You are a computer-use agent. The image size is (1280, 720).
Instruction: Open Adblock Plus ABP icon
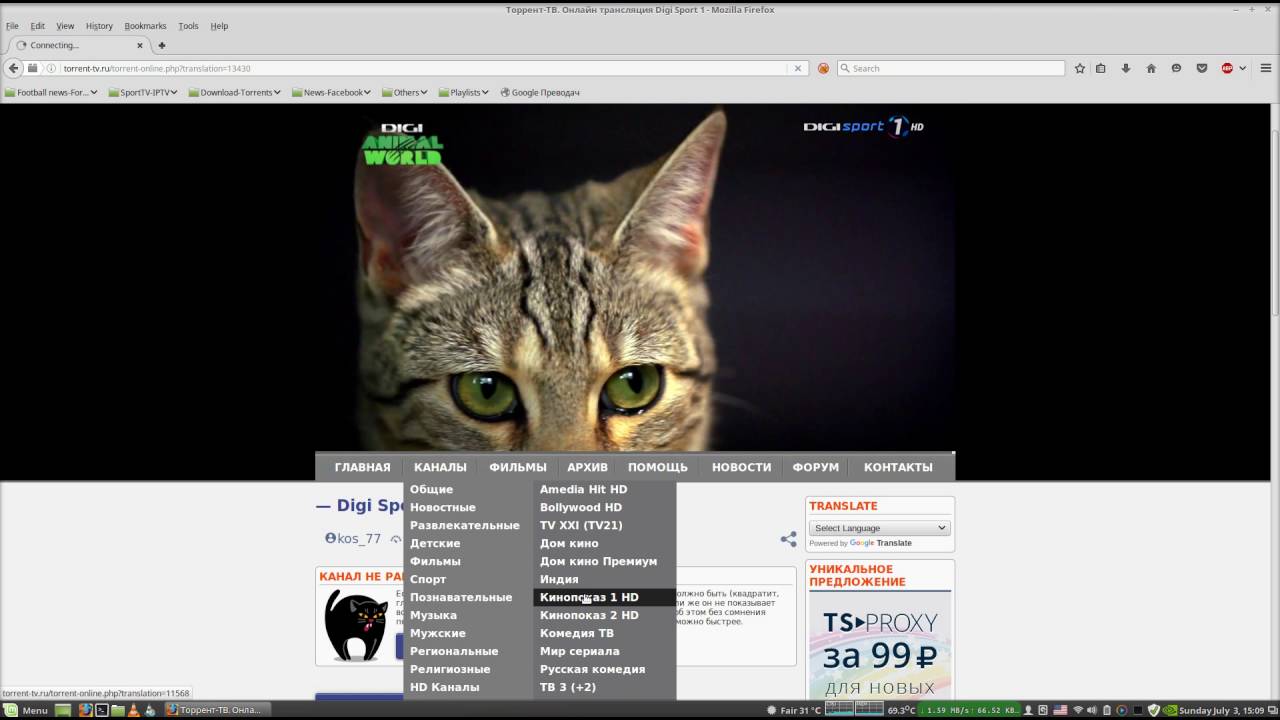click(x=1227, y=68)
